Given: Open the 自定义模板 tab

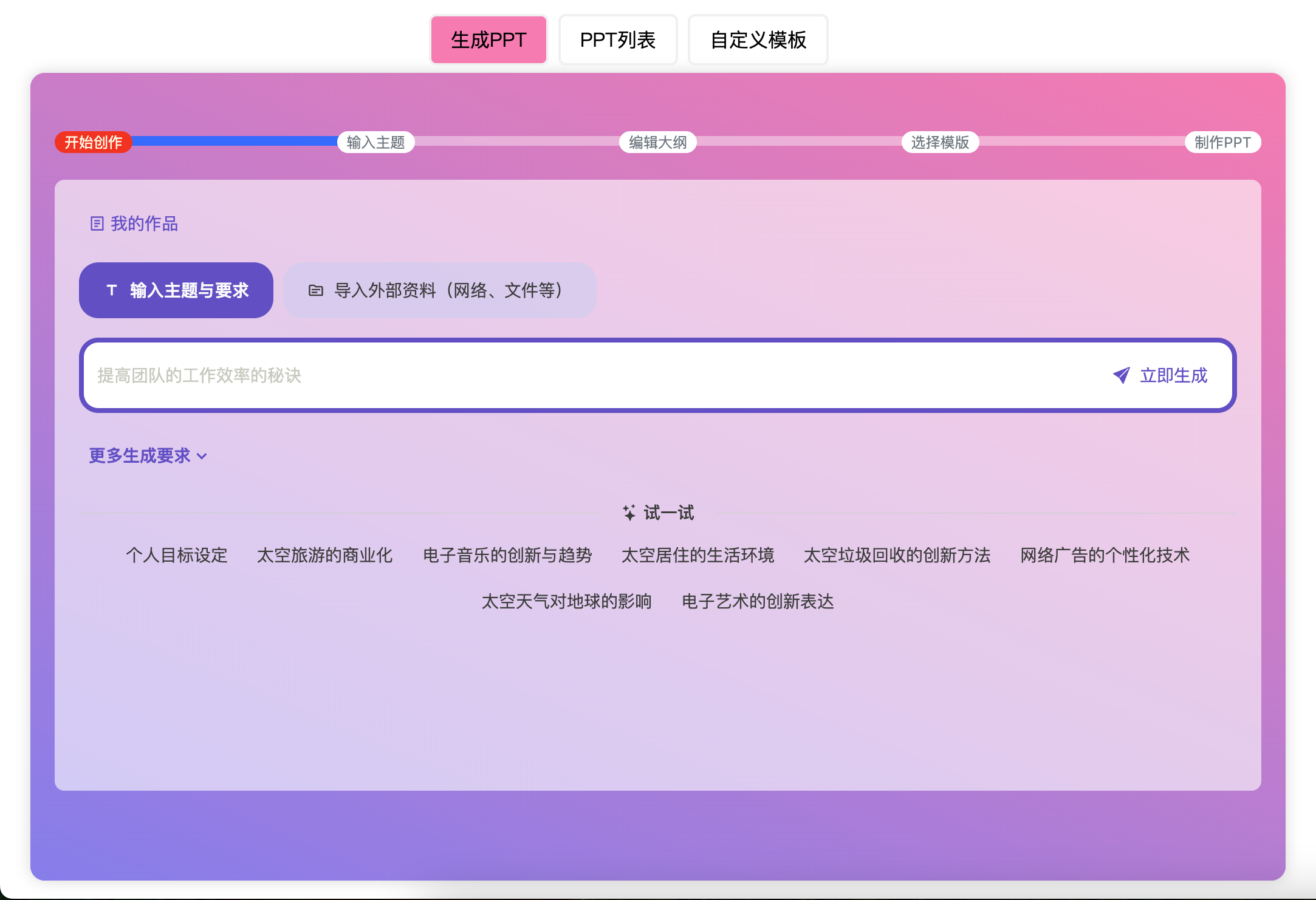Looking at the screenshot, I should (758, 40).
